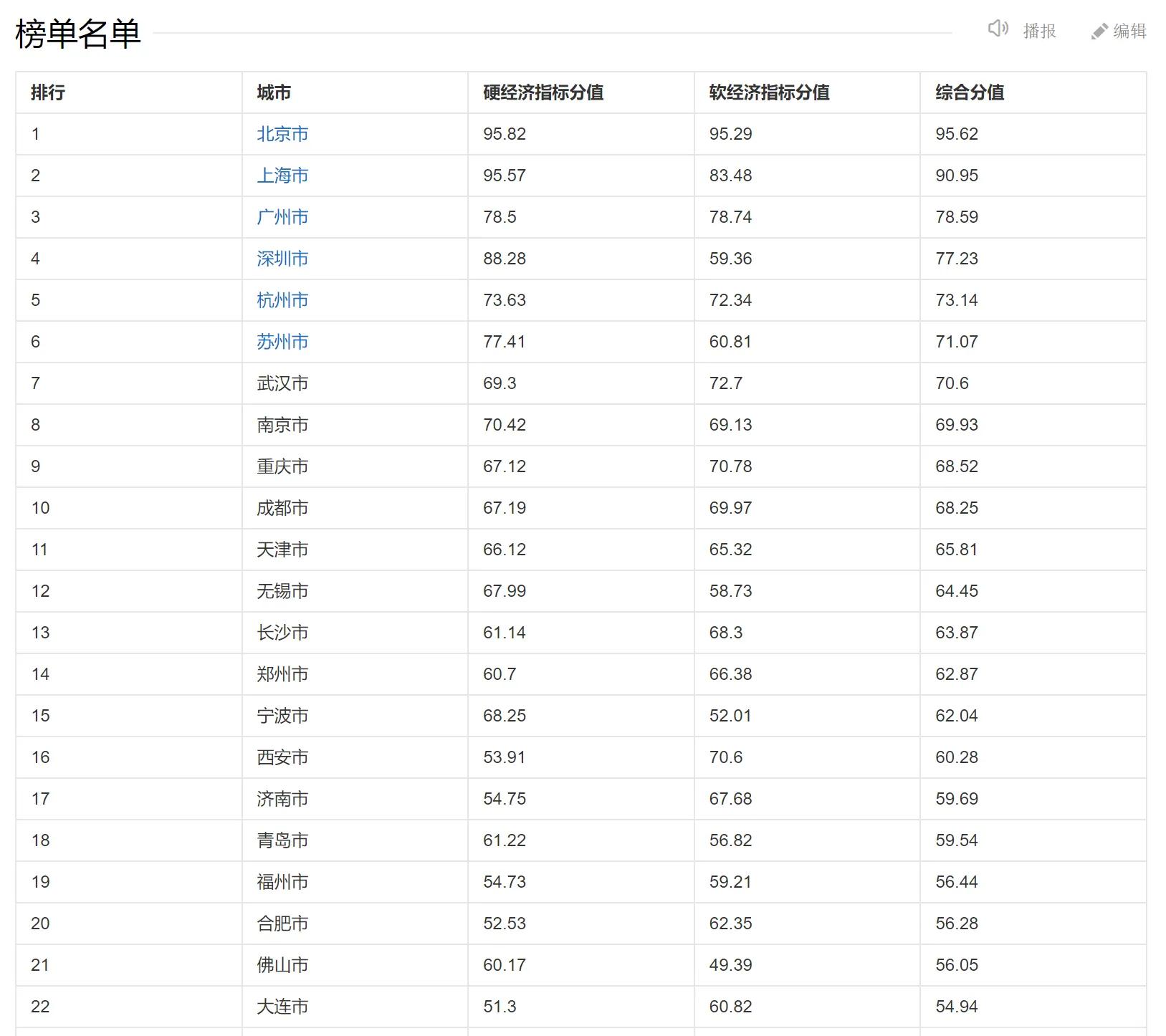Open the 广州市 link
1166x1036 pixels.
pos(282,217)
